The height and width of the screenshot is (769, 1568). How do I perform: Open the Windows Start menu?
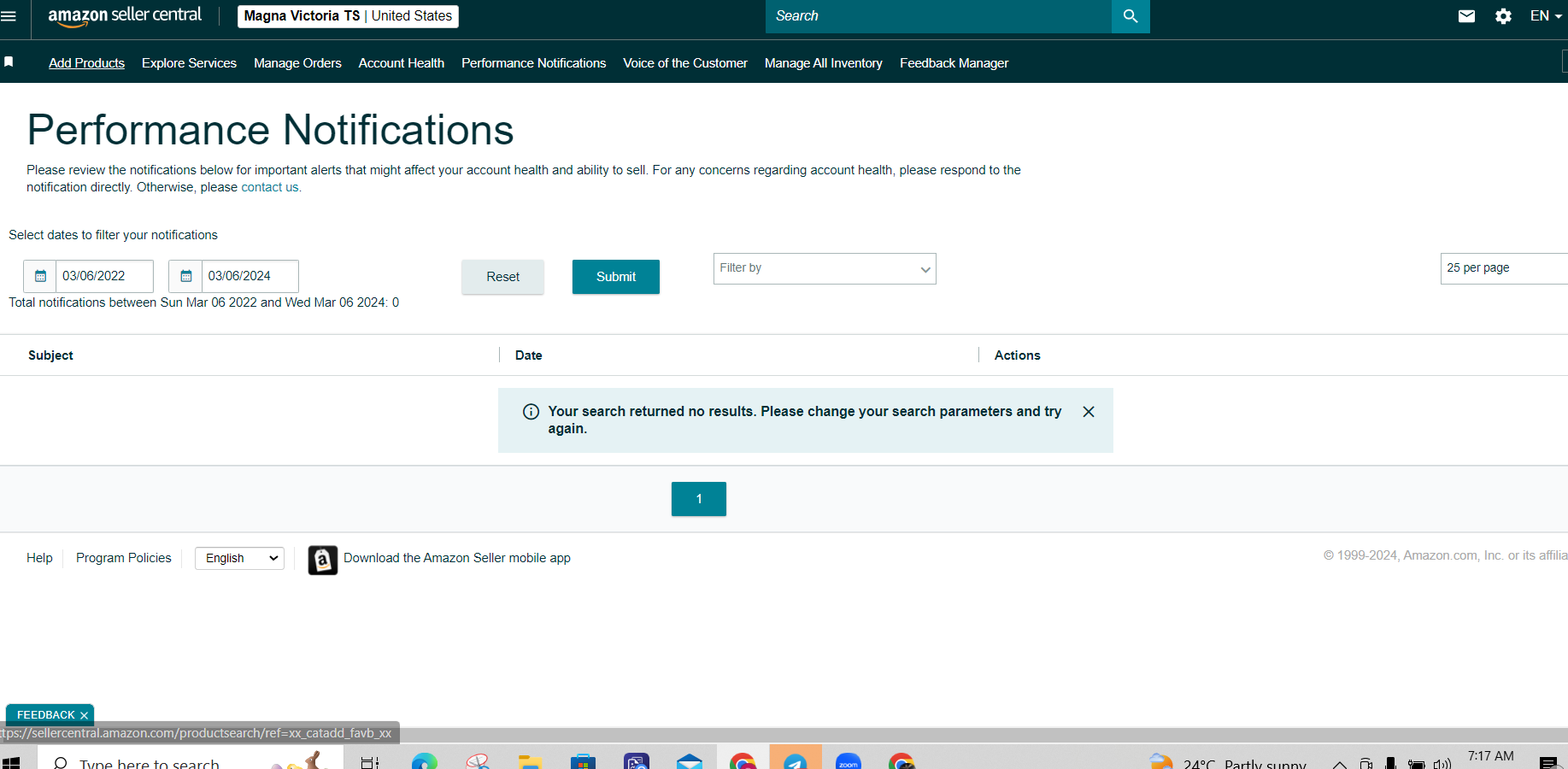click(11, 762)
